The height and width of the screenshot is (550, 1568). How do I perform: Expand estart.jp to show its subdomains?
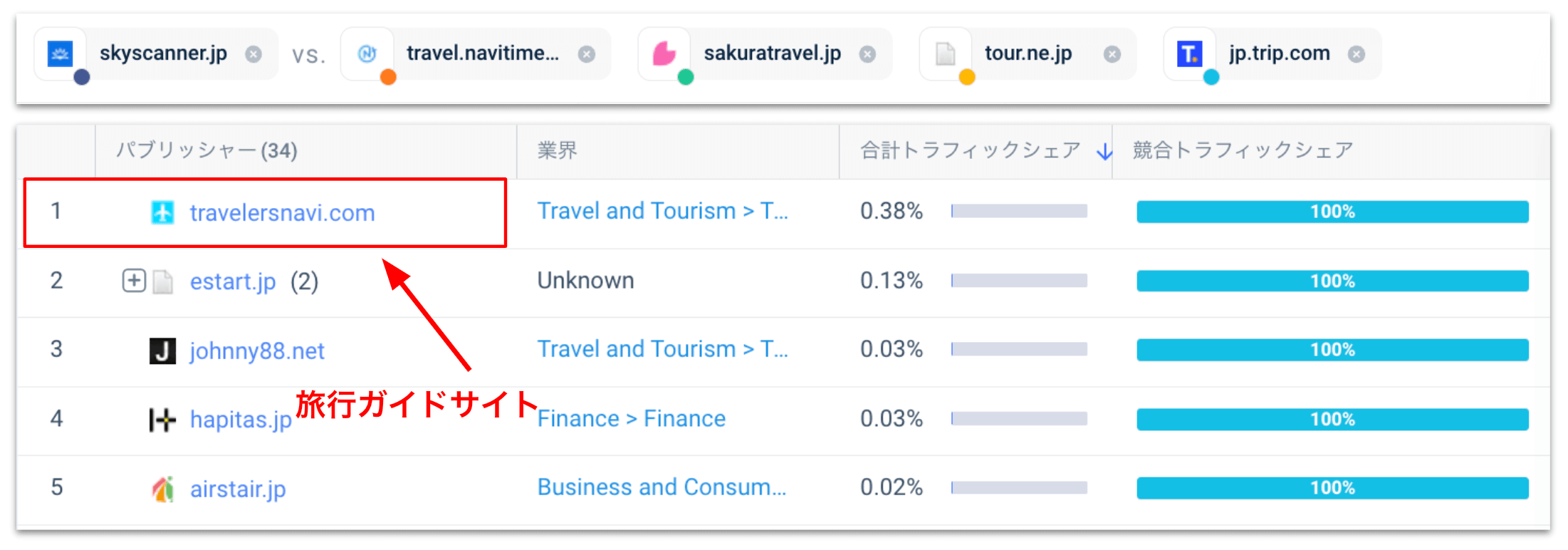tap(133, 281)
